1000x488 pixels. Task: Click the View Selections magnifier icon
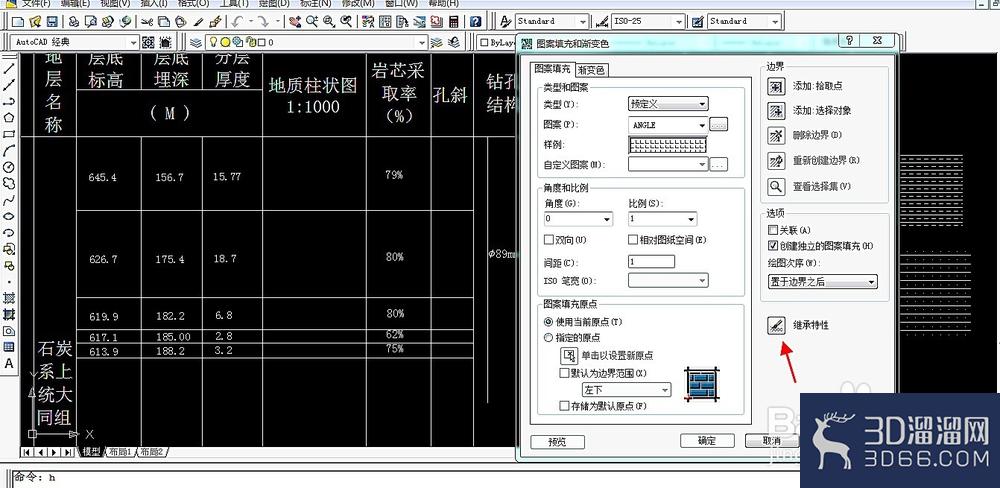(776, 186)
